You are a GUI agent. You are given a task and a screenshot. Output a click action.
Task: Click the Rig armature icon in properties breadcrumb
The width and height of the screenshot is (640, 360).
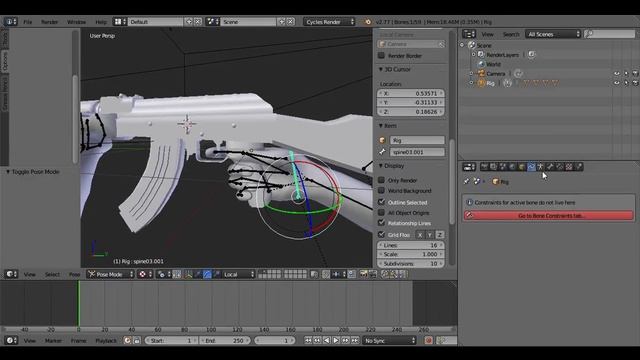[x=496, y=182]
